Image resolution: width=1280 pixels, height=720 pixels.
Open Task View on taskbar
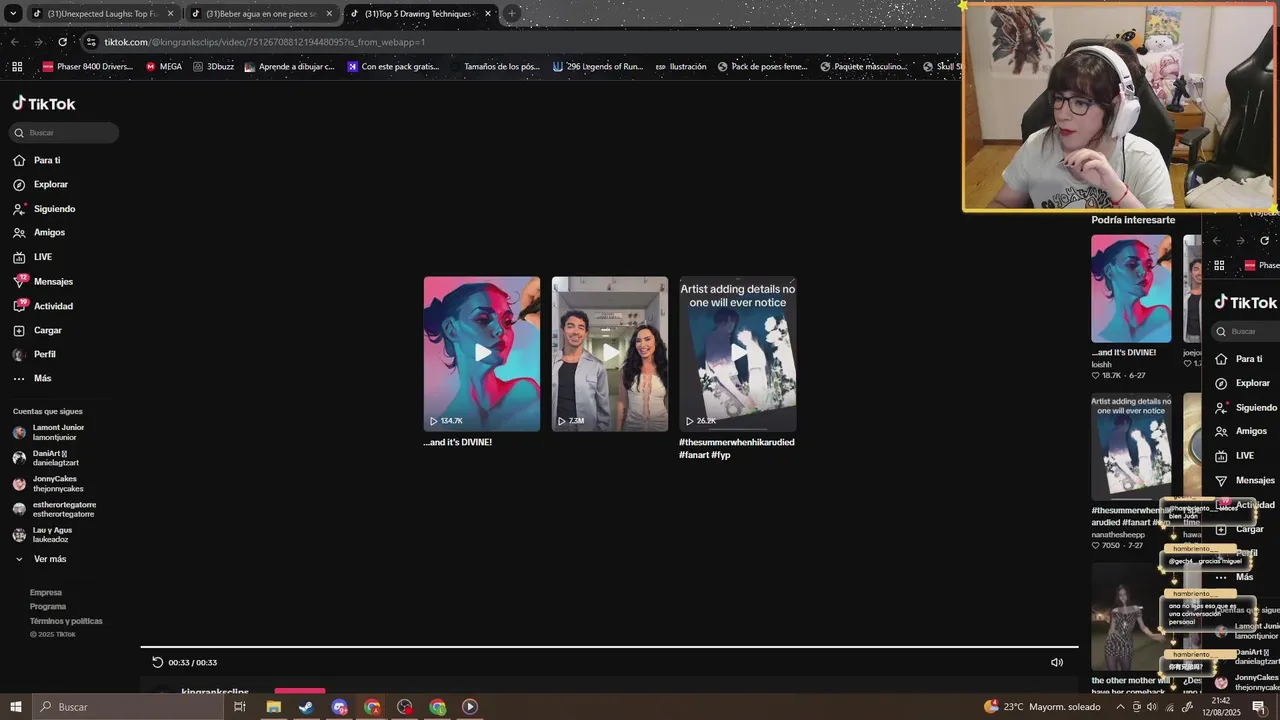click(240, 707)
